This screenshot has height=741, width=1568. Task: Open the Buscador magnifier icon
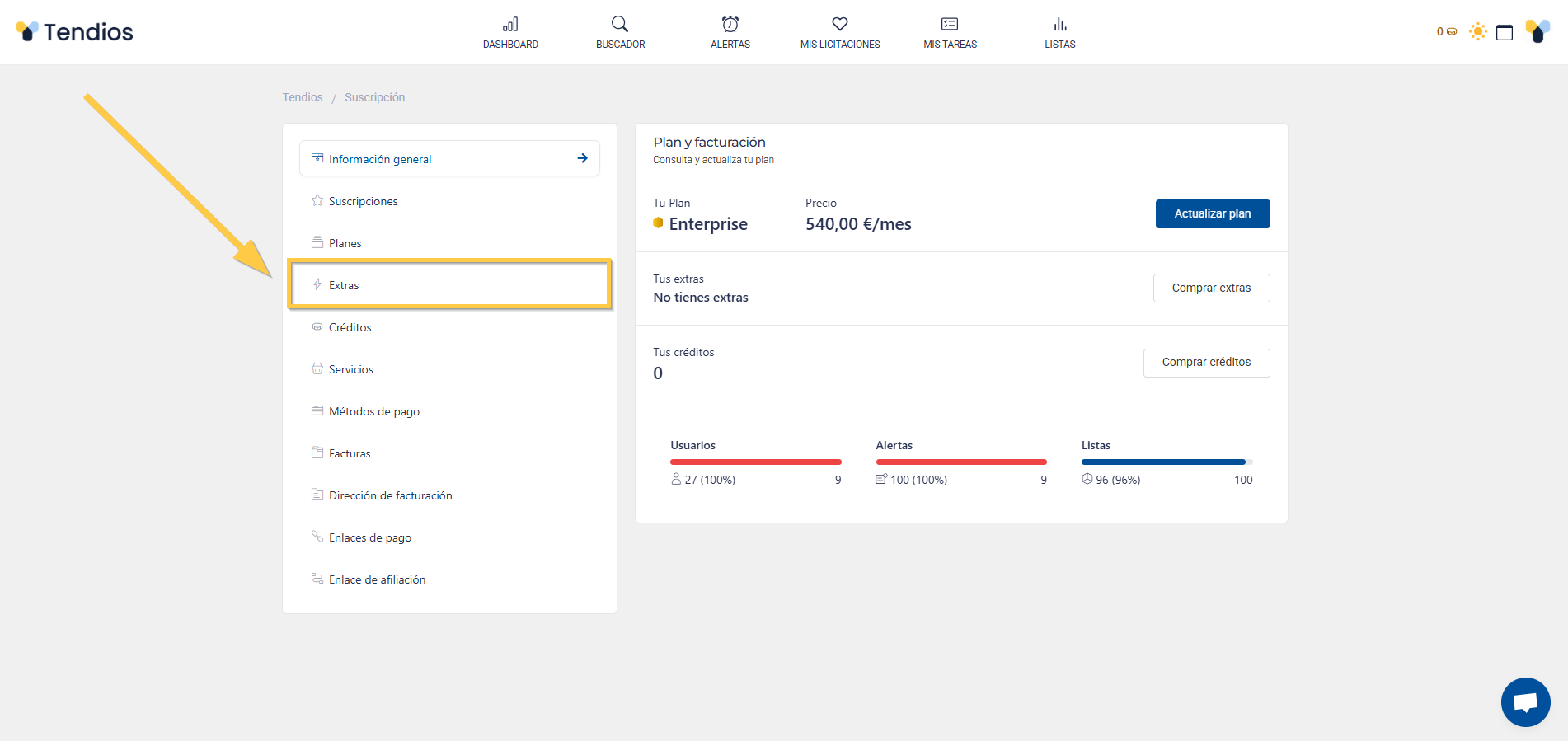pos(620,25)
